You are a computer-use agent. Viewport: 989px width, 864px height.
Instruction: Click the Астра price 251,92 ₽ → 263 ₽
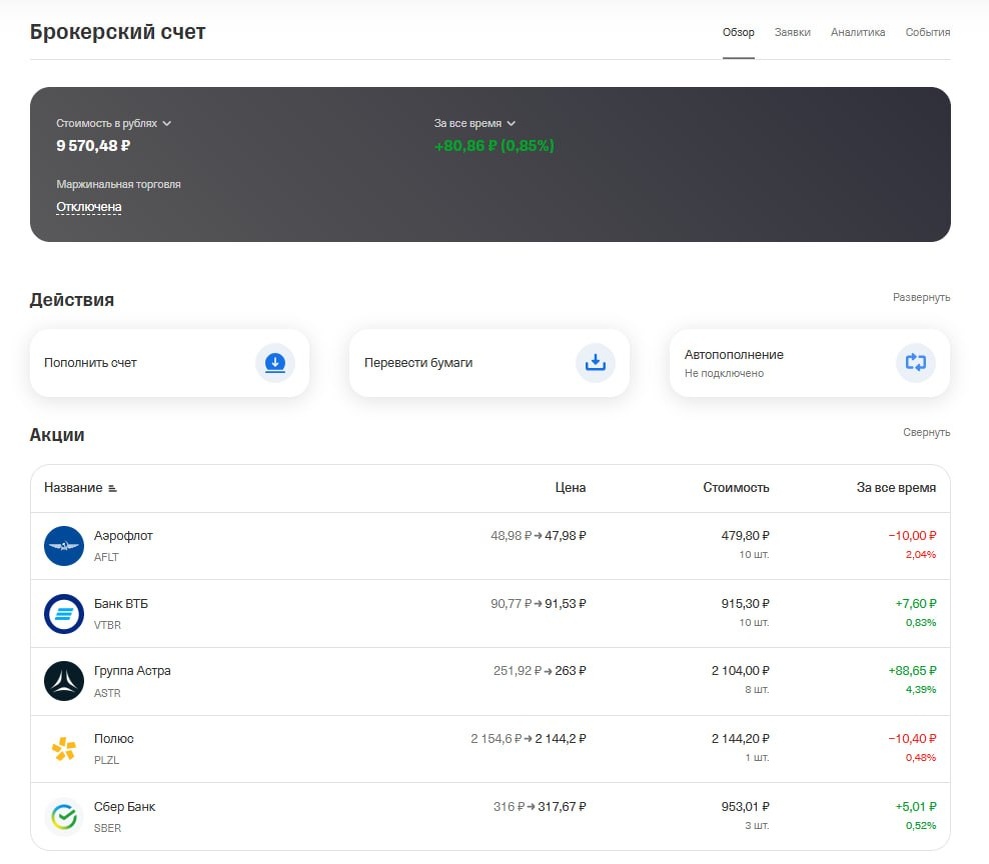tap(539, 671)
